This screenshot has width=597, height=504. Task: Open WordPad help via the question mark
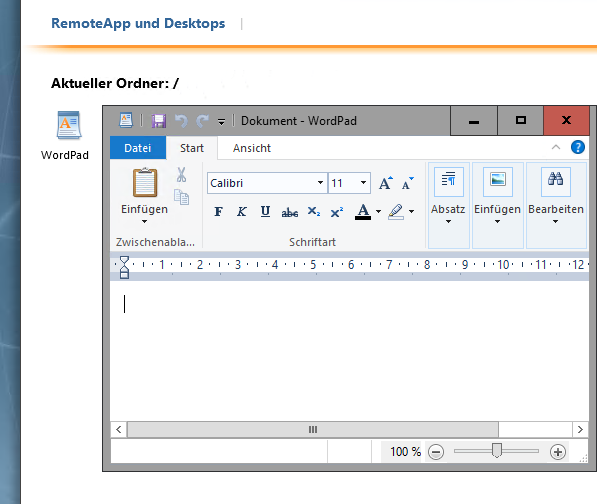tap(578, 147)
